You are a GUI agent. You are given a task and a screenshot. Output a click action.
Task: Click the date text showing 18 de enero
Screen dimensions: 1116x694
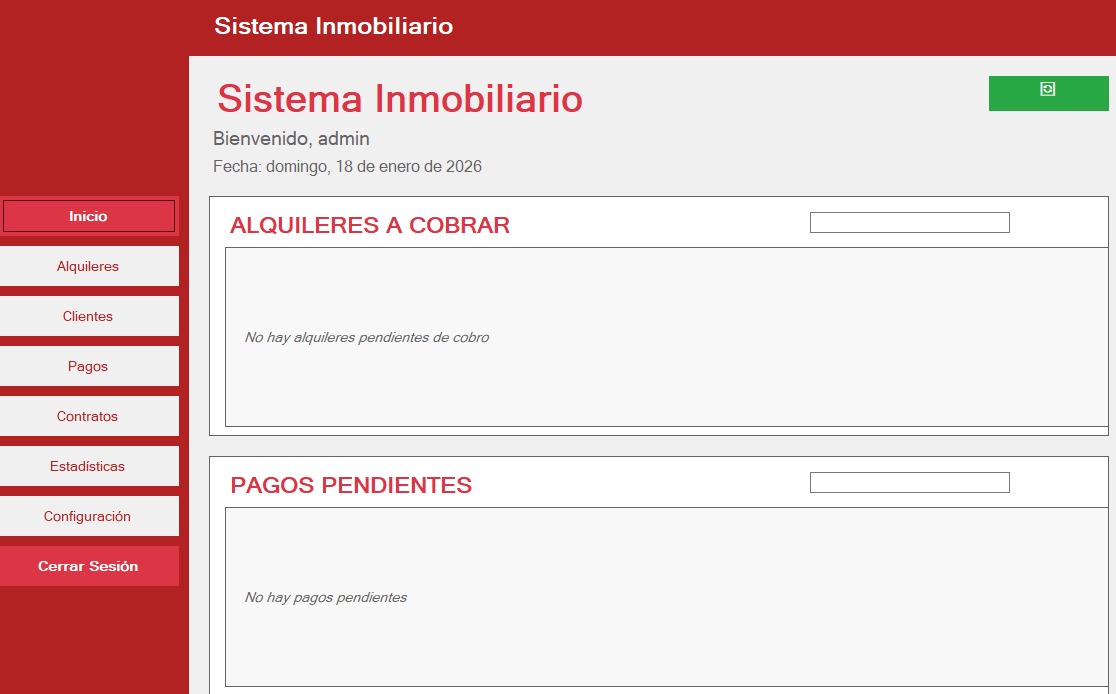pos(347,166)
